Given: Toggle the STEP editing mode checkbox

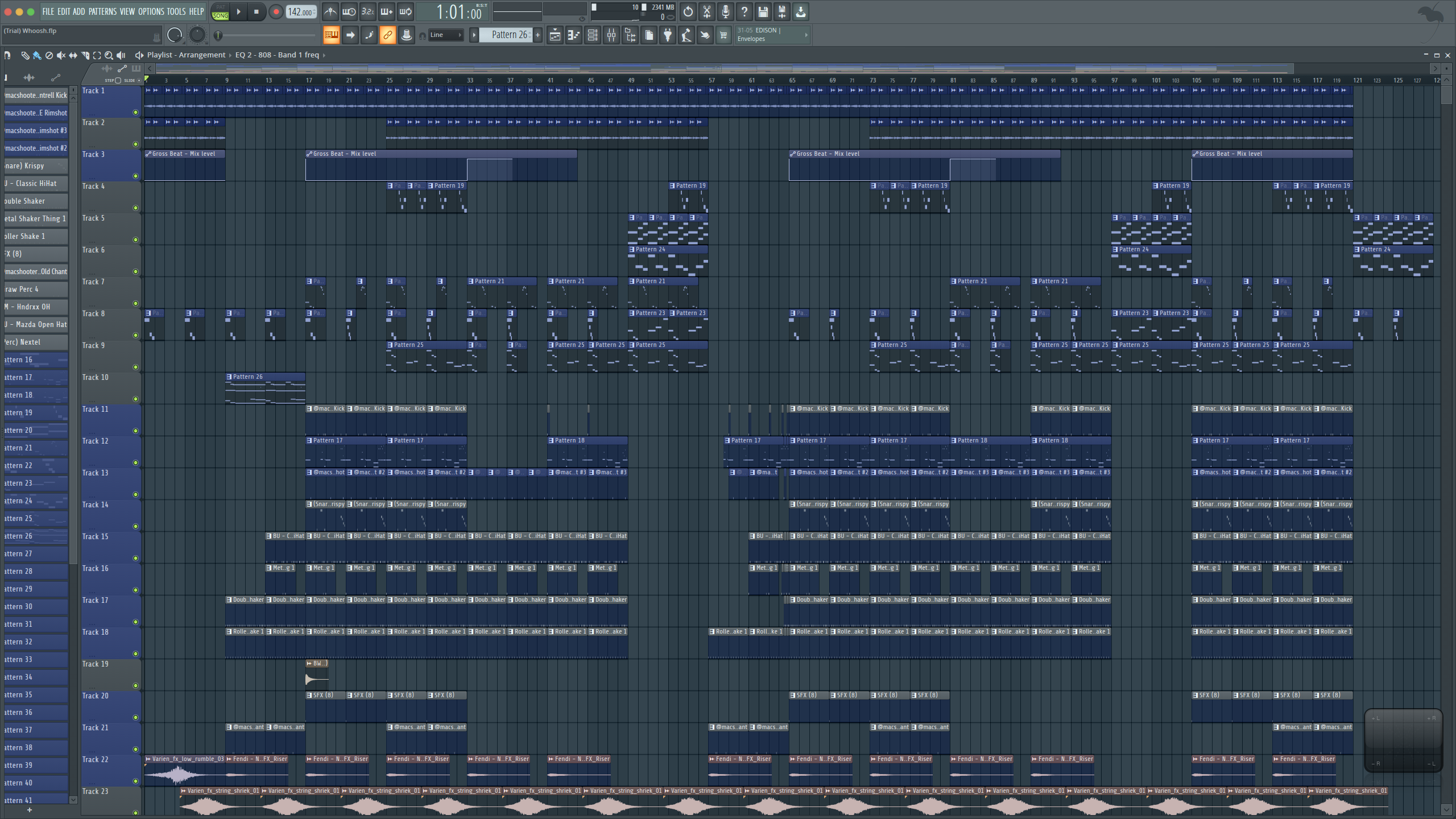Looking at the screenshot, I should click(118, 80).
